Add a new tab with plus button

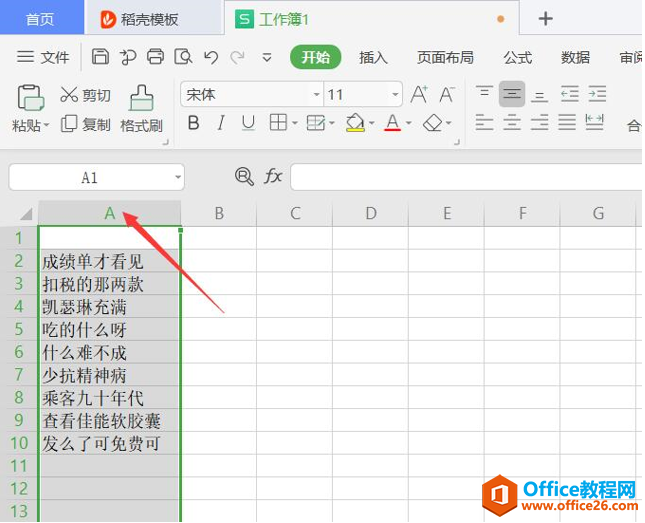click(x=545, y=19)
